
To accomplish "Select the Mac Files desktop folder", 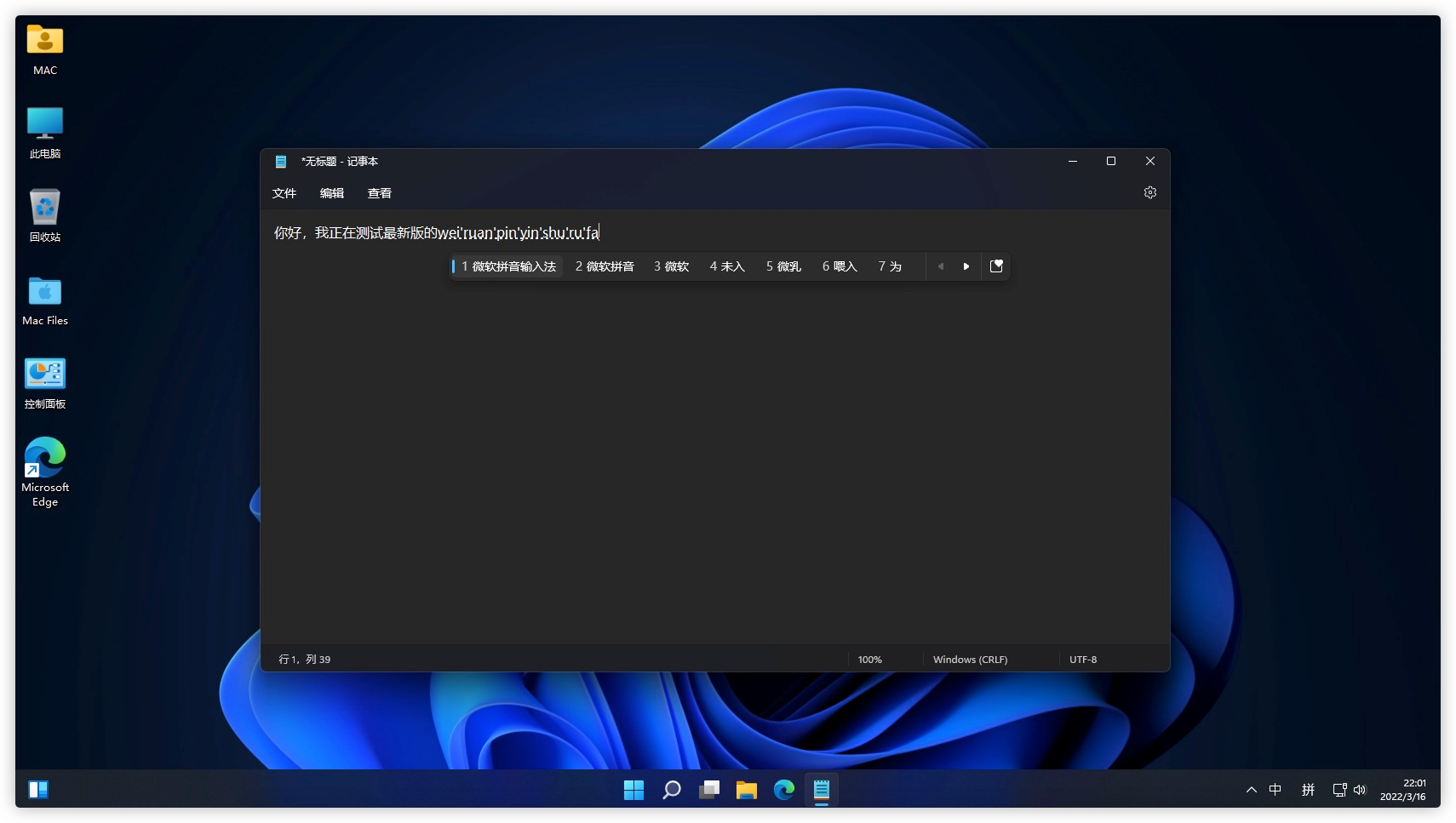I will coord(45,300).
